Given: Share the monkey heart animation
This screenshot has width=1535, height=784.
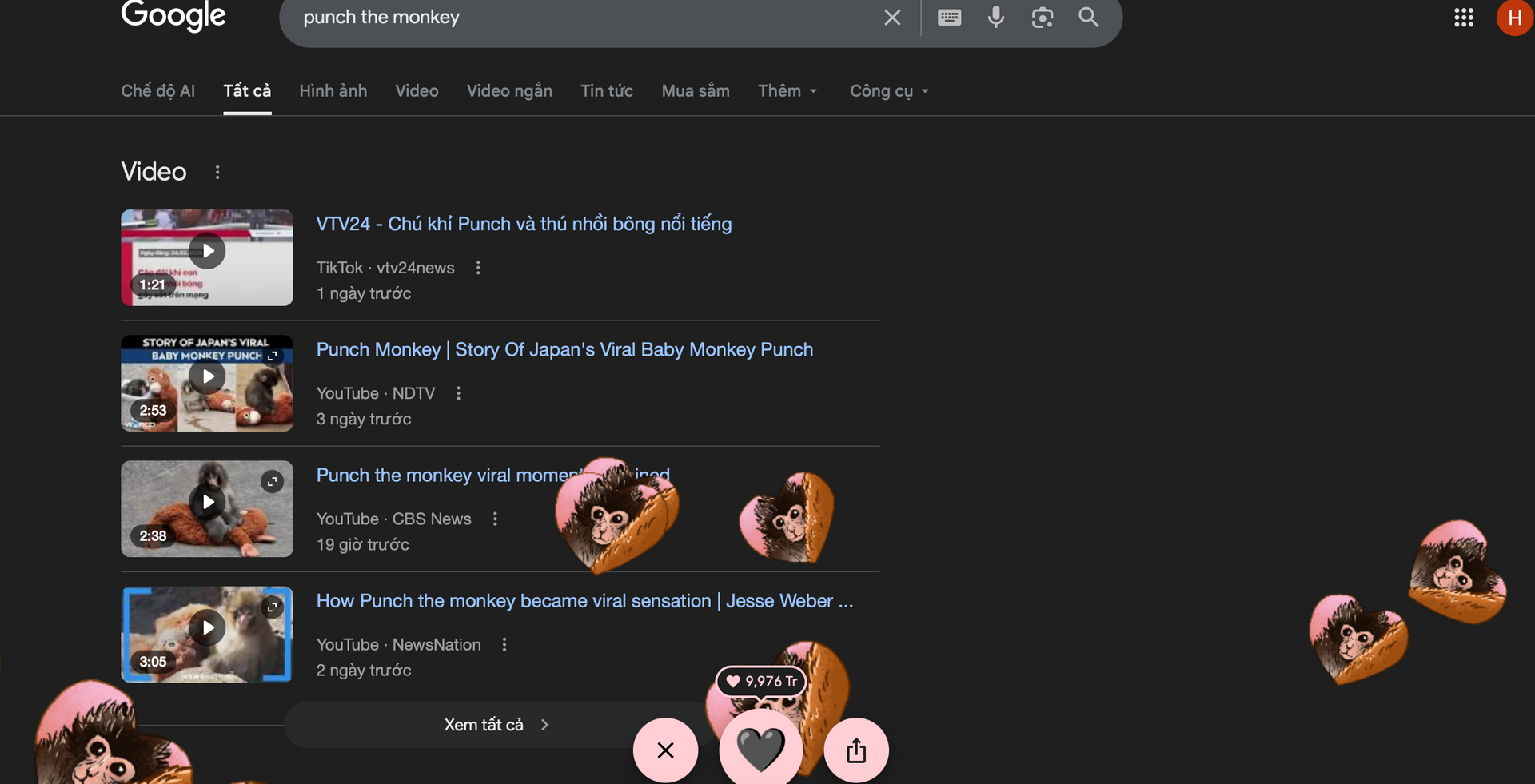Looking at the screenshot, I should (855, 750).
